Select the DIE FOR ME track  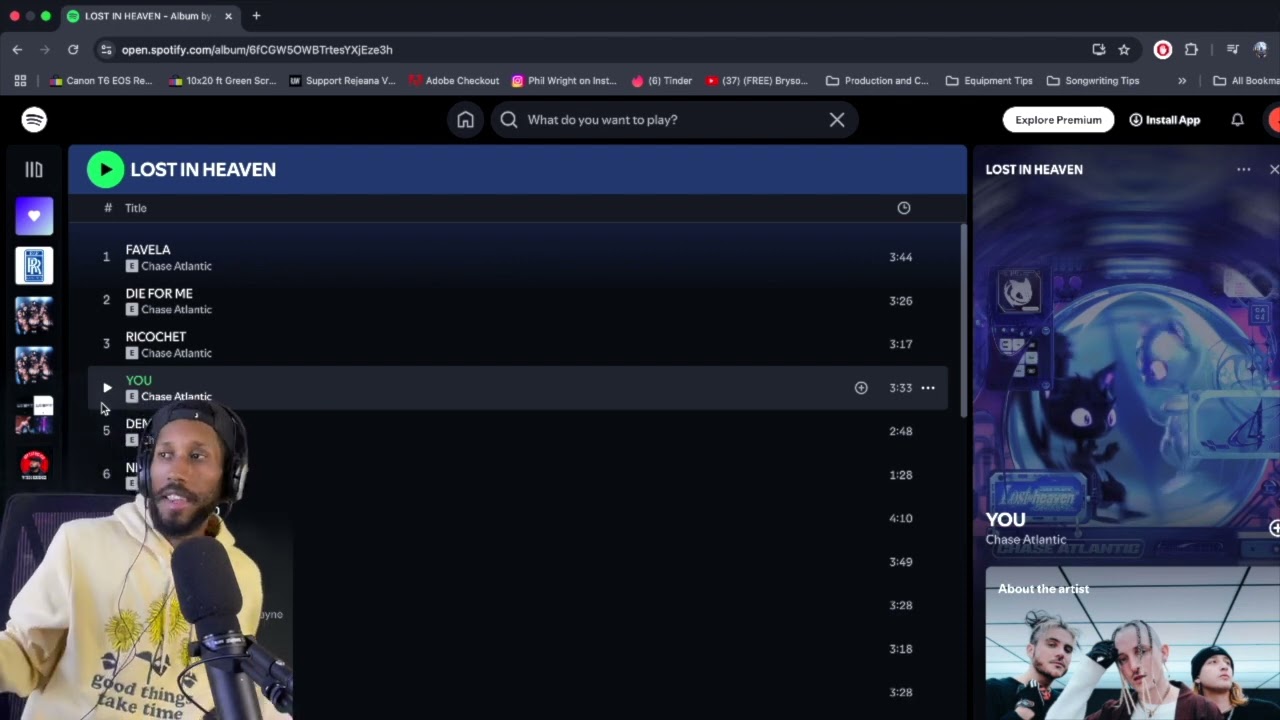pos(517,301)
